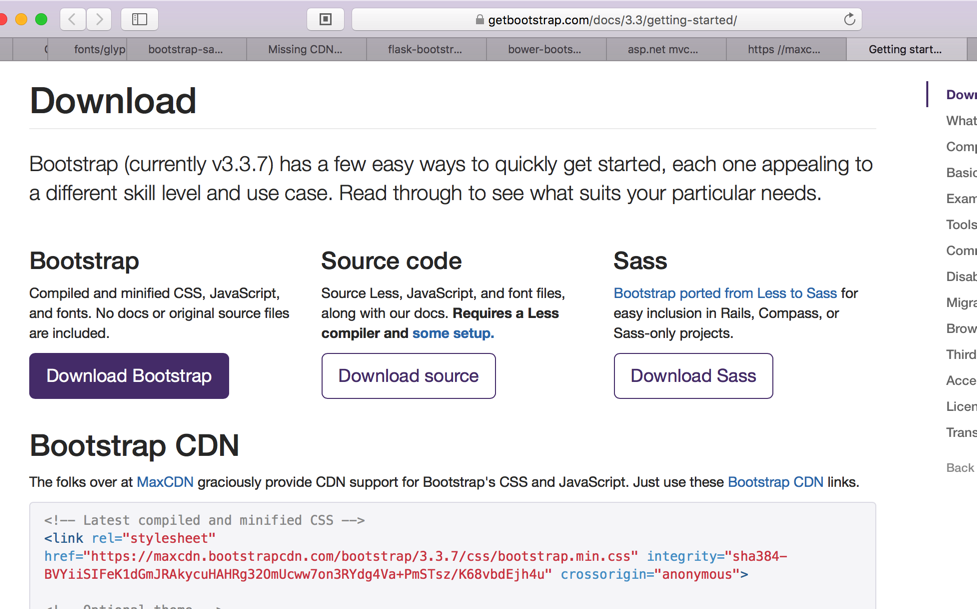Click the Download Sass button
The height and width of the screenshot is (609, 977).
click(693, 376)
